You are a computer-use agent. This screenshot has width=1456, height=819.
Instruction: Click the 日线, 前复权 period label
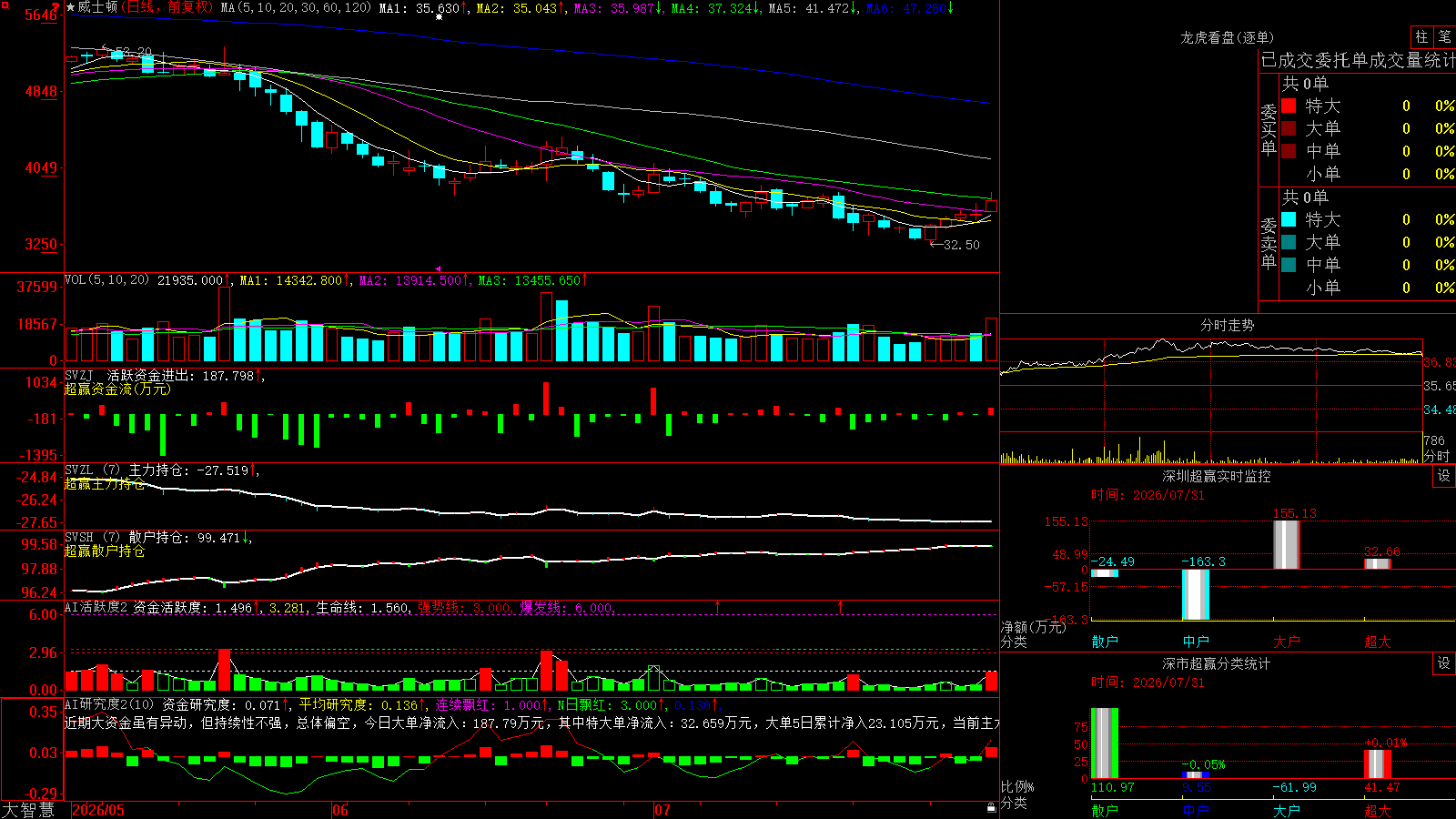click(x=168, y=7)
